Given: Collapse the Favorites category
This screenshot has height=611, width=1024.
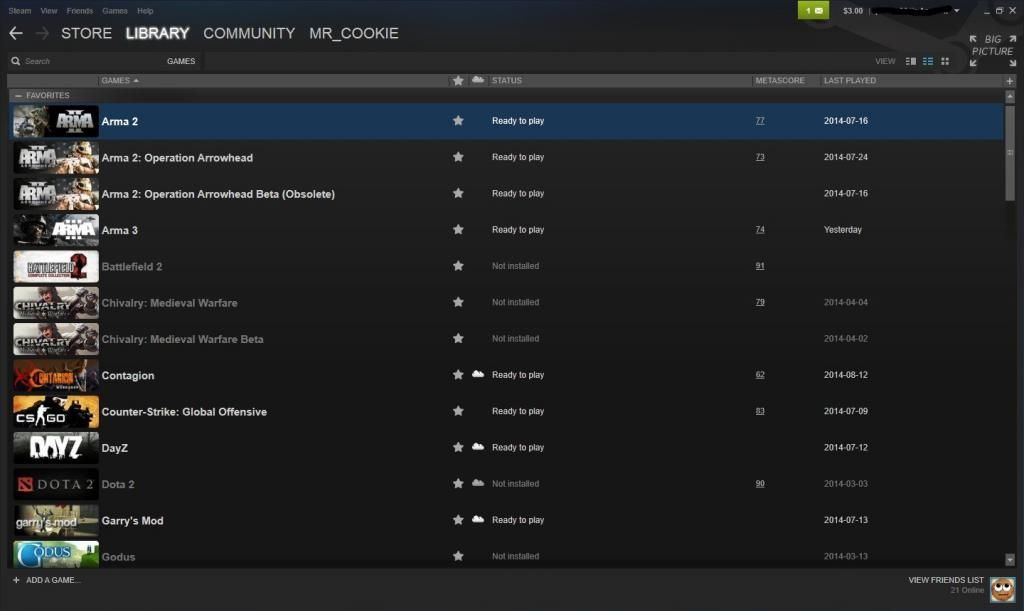Looking at the screenshot, I should (18, 96).
